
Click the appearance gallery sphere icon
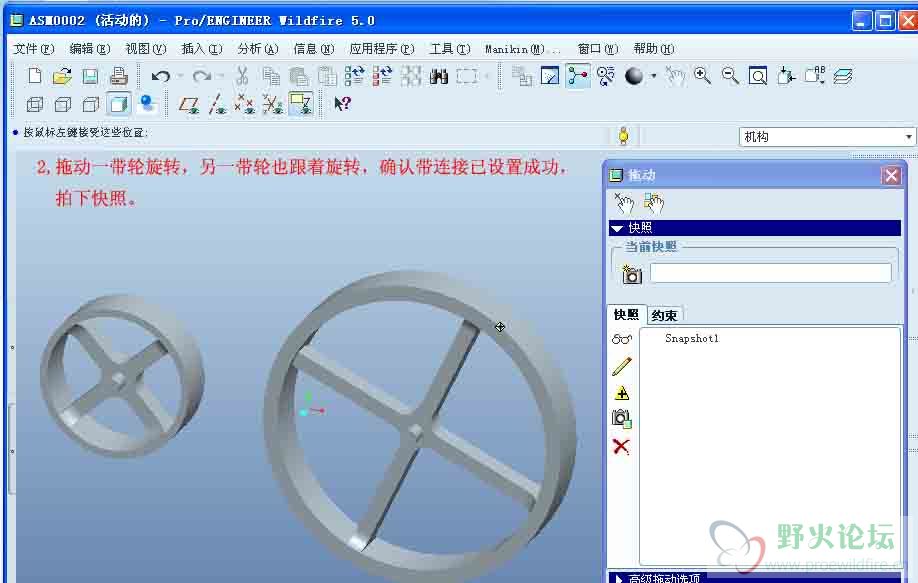634,76
